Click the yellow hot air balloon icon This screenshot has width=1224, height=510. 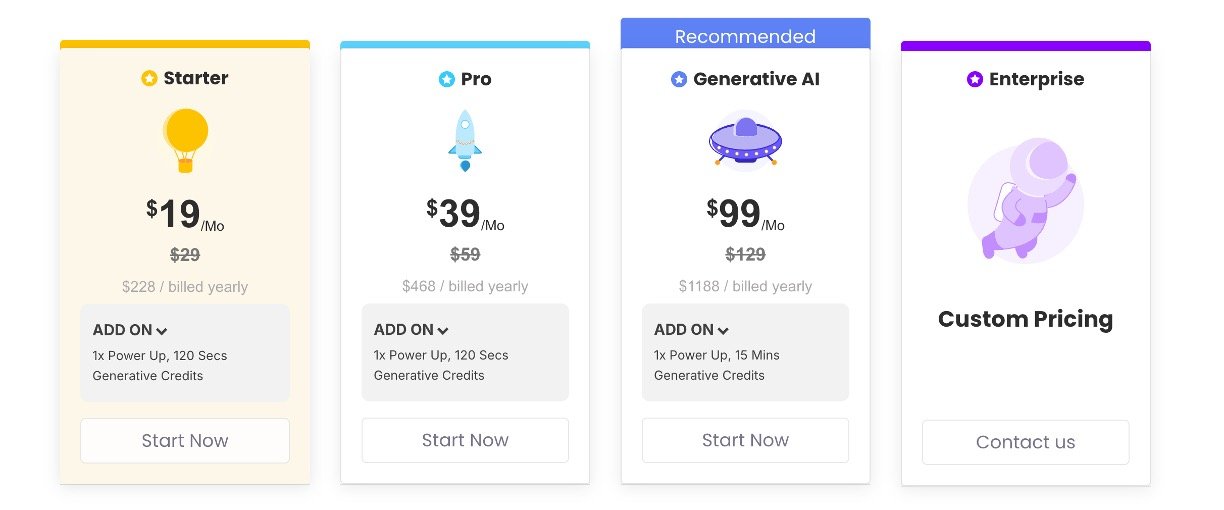tap(185, 140)
